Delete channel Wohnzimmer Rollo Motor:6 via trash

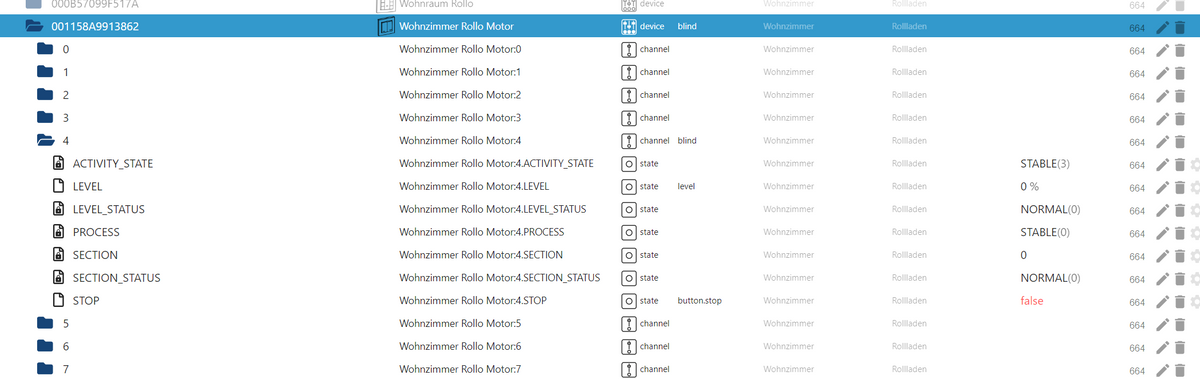coord(1179,347)
